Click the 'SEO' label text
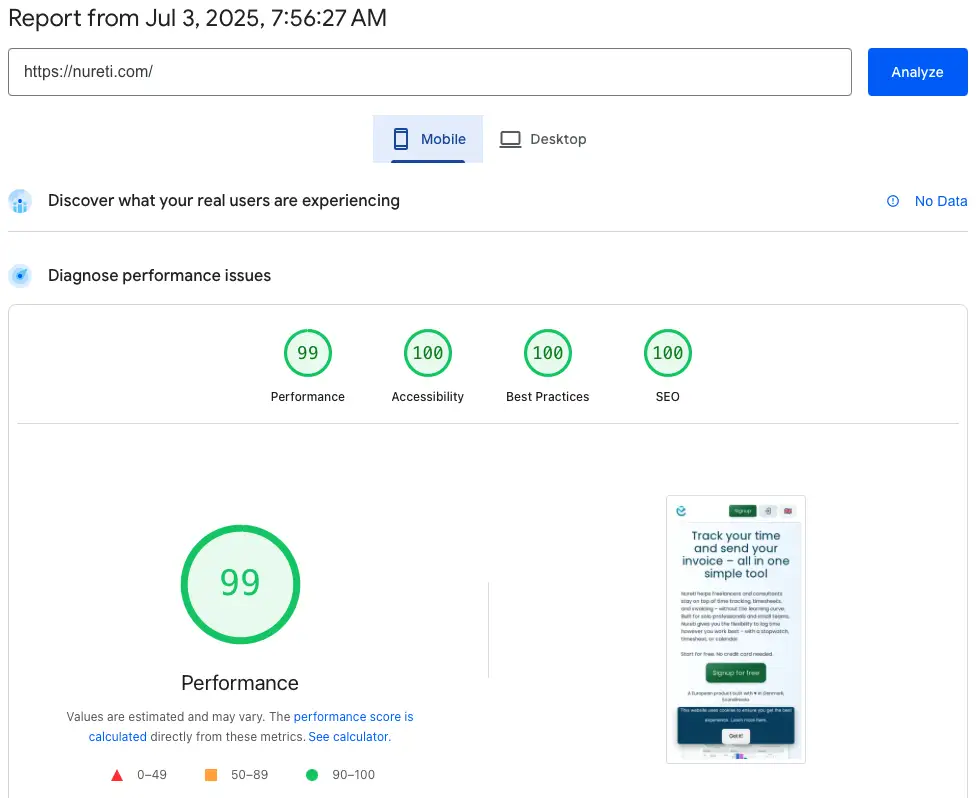This screenshot has width=976, height=798. point(667,397)
